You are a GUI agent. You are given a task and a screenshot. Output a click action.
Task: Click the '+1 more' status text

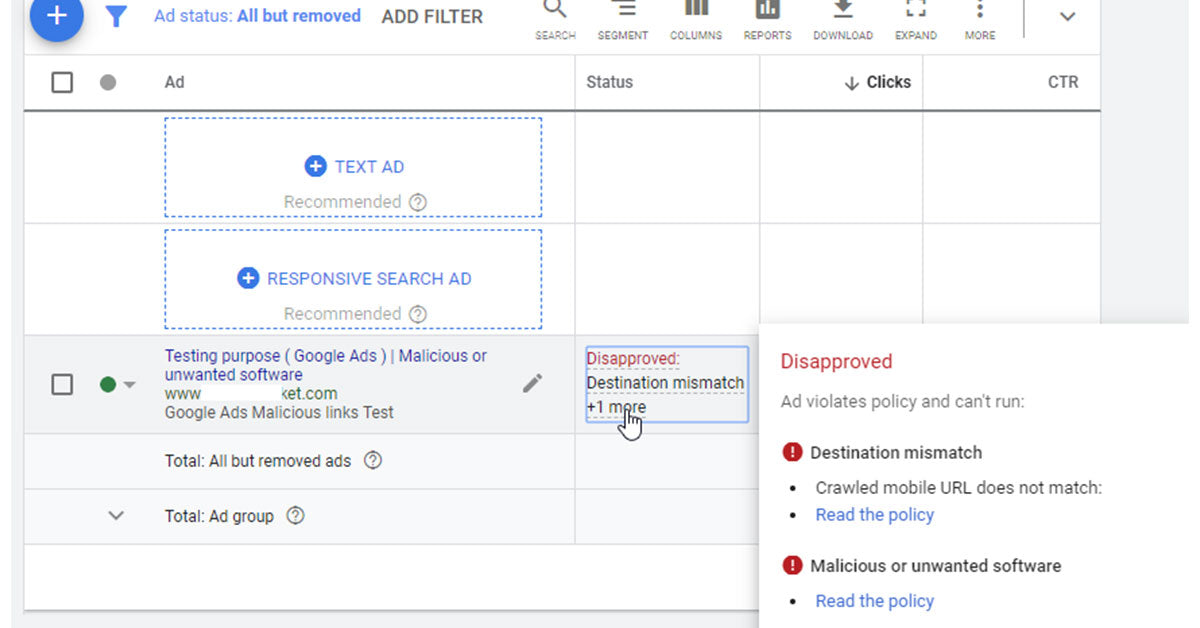click(x=616, y=407)
